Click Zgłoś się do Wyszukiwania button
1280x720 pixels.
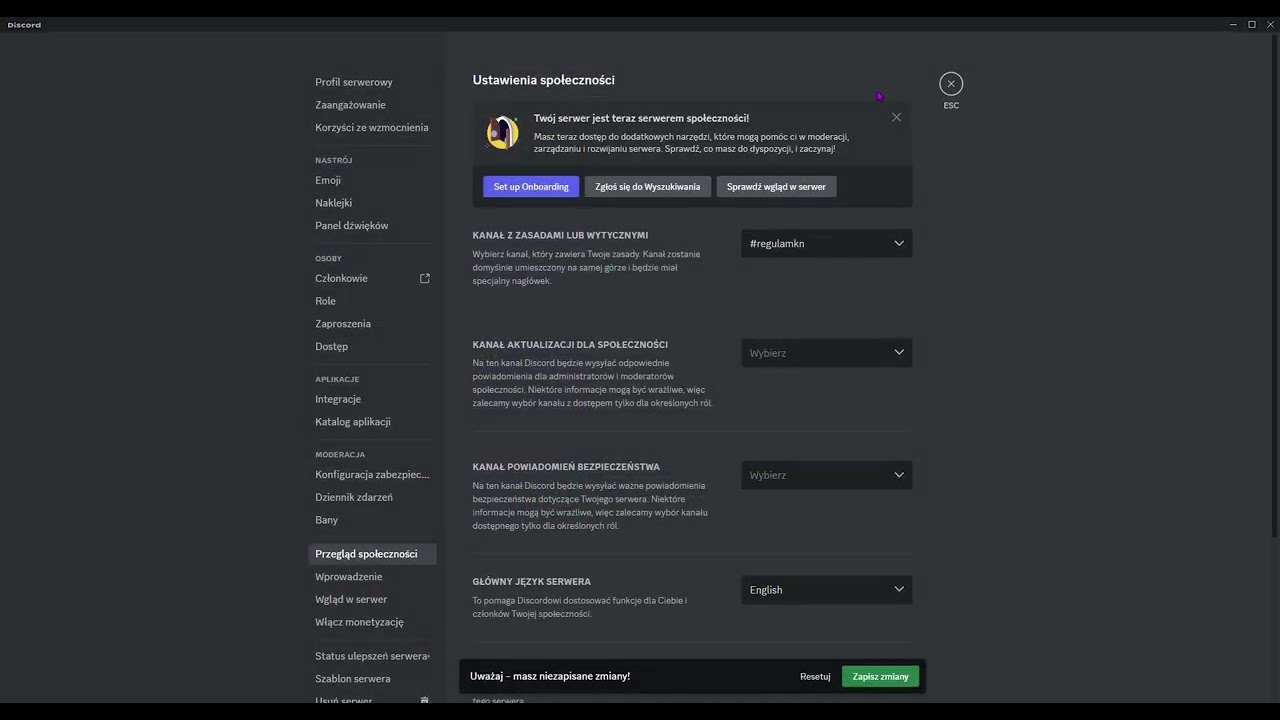(x=648, y=187)
